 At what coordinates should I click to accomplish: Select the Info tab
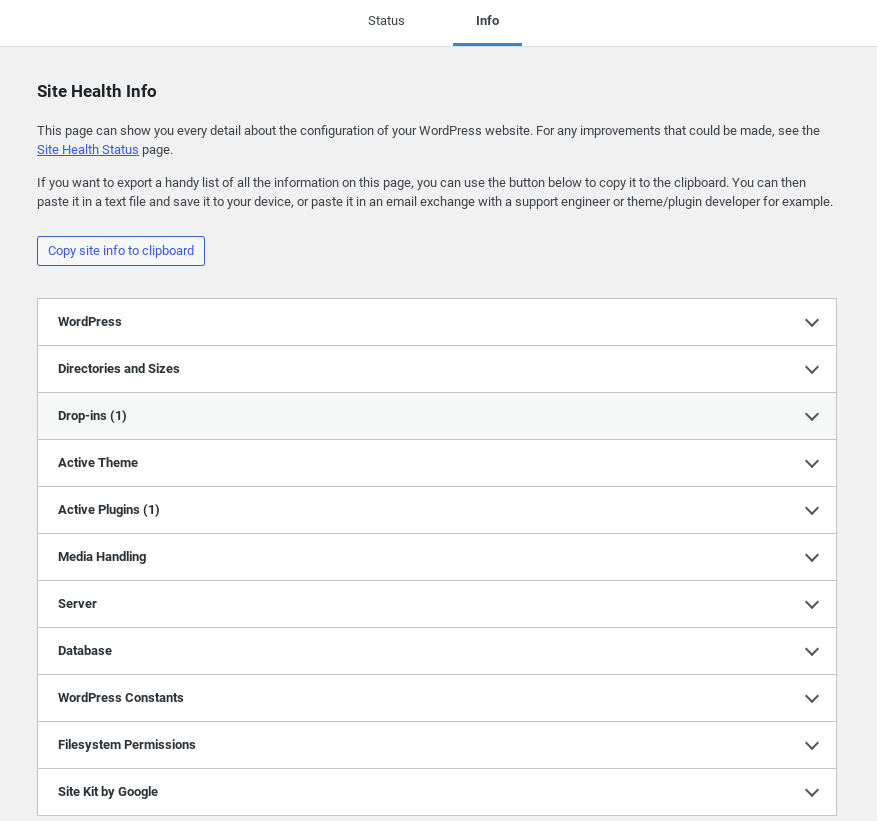click(x=487, y=21)
